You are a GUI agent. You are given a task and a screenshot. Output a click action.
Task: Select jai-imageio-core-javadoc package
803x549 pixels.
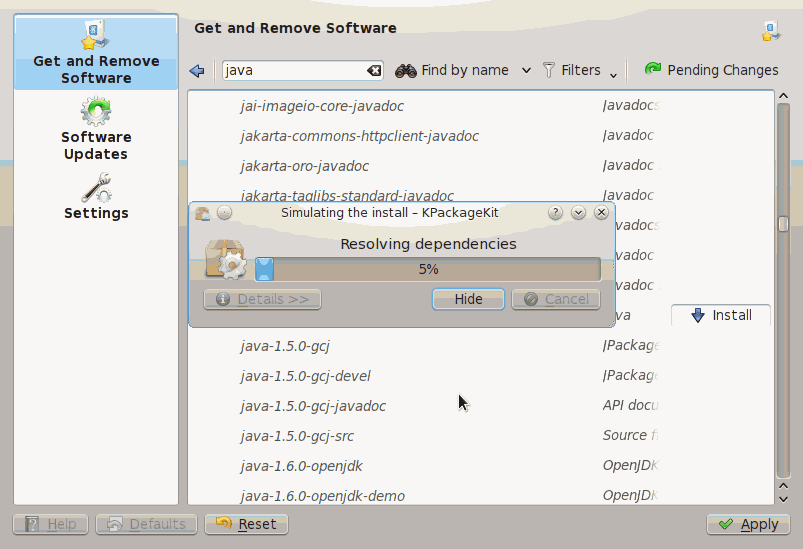pyautogui.click(x=322, y=106)
